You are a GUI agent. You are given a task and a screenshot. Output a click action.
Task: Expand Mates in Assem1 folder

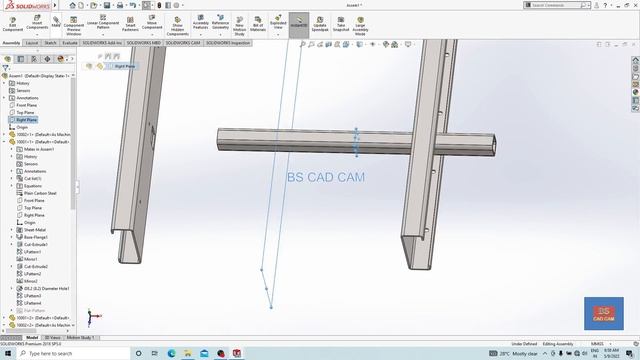pos(11,149)
